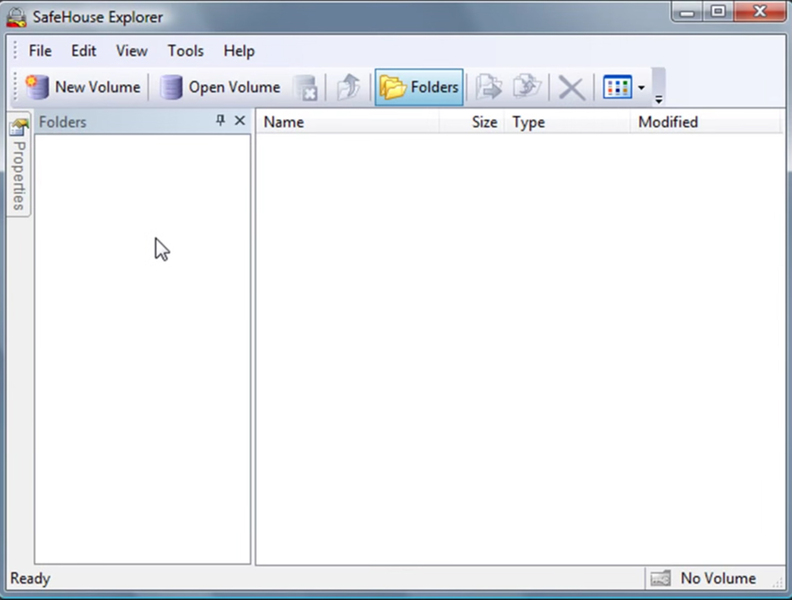This screenshot has height=600, width=792.
Task: Click the copy files into volume icon
Action: [x=488, y=87]
